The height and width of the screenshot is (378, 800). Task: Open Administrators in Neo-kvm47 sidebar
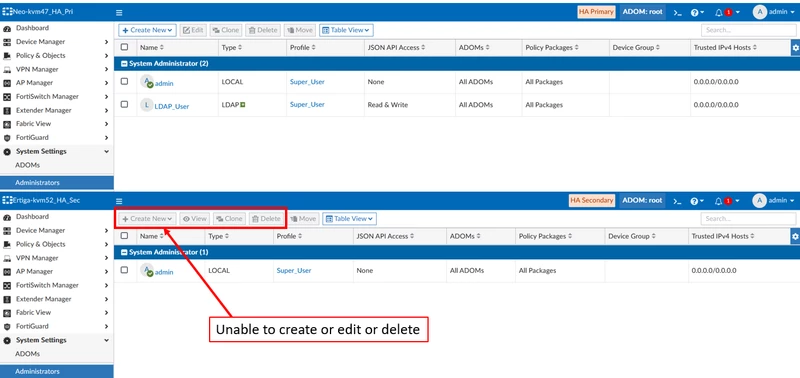click(x=57, y=183)
